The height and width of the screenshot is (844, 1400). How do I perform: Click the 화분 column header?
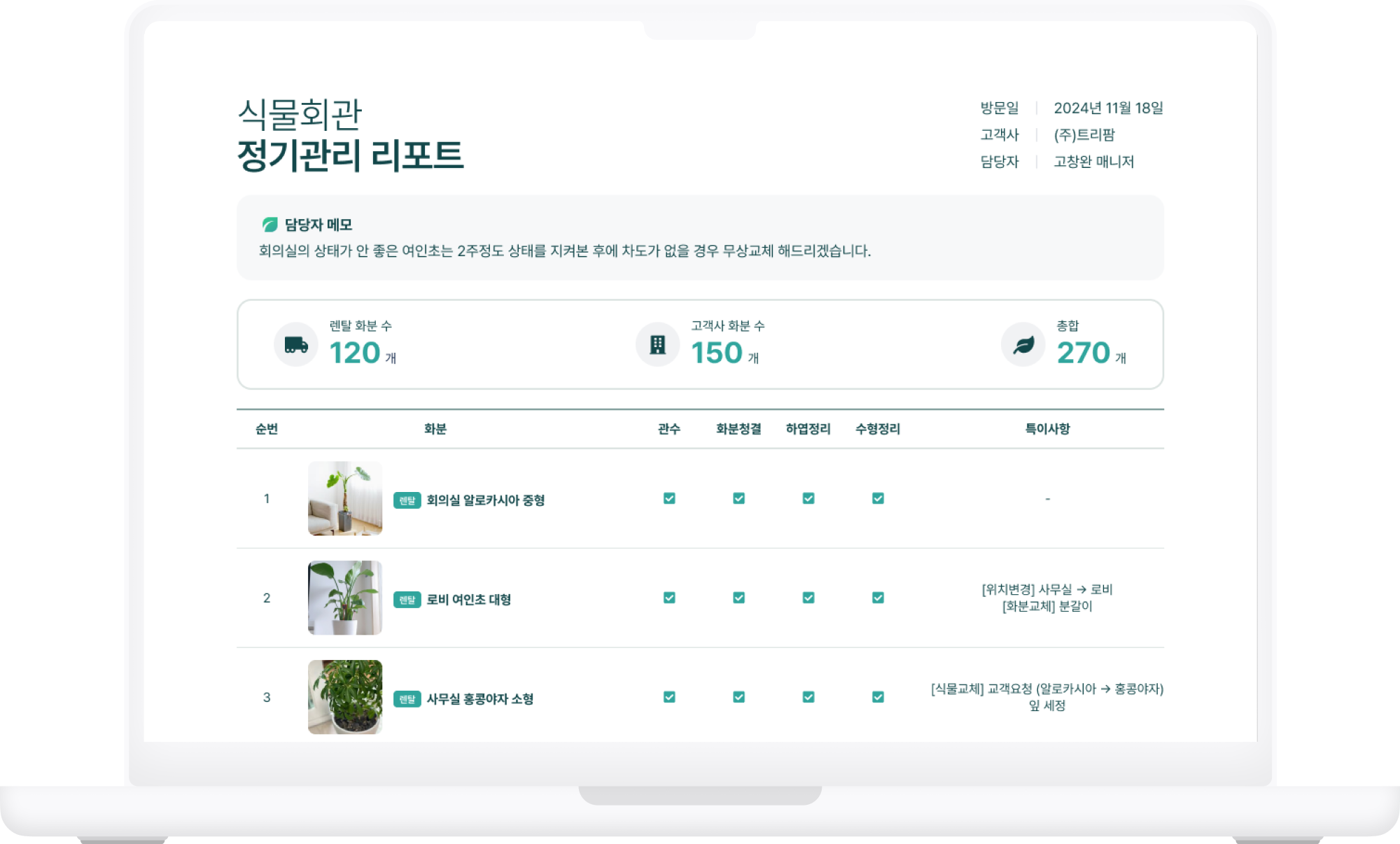point(435,429)
